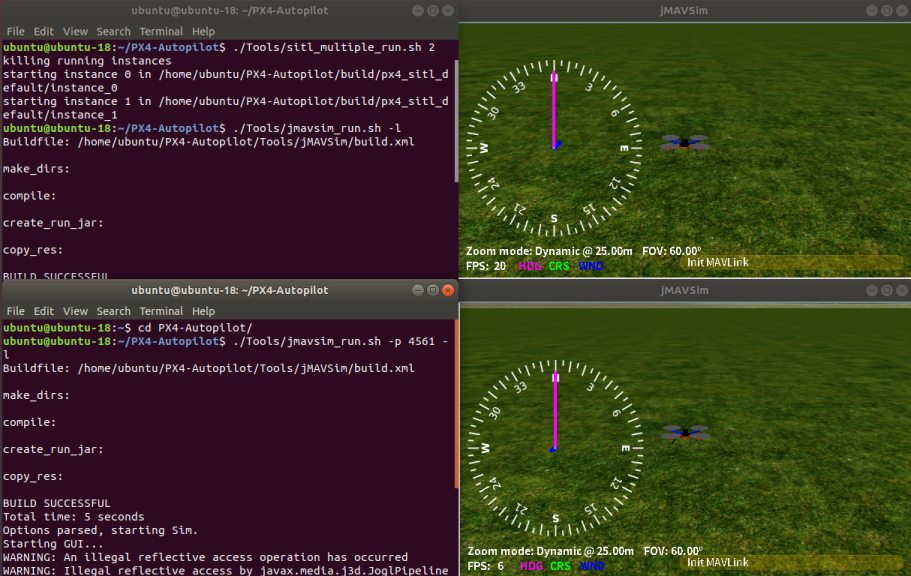
Task: Click sitl_multiple_run.sh command in top terminal
Action: click(334, 47)
